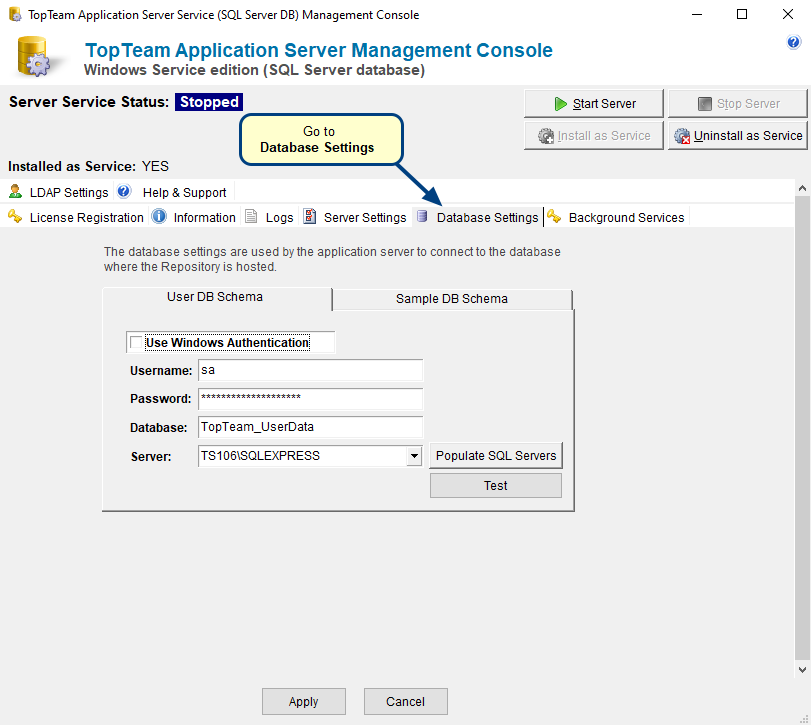This screenshot has height=725, width=811.
Task: Click the Install as Service button
Action: pos(594,135)
